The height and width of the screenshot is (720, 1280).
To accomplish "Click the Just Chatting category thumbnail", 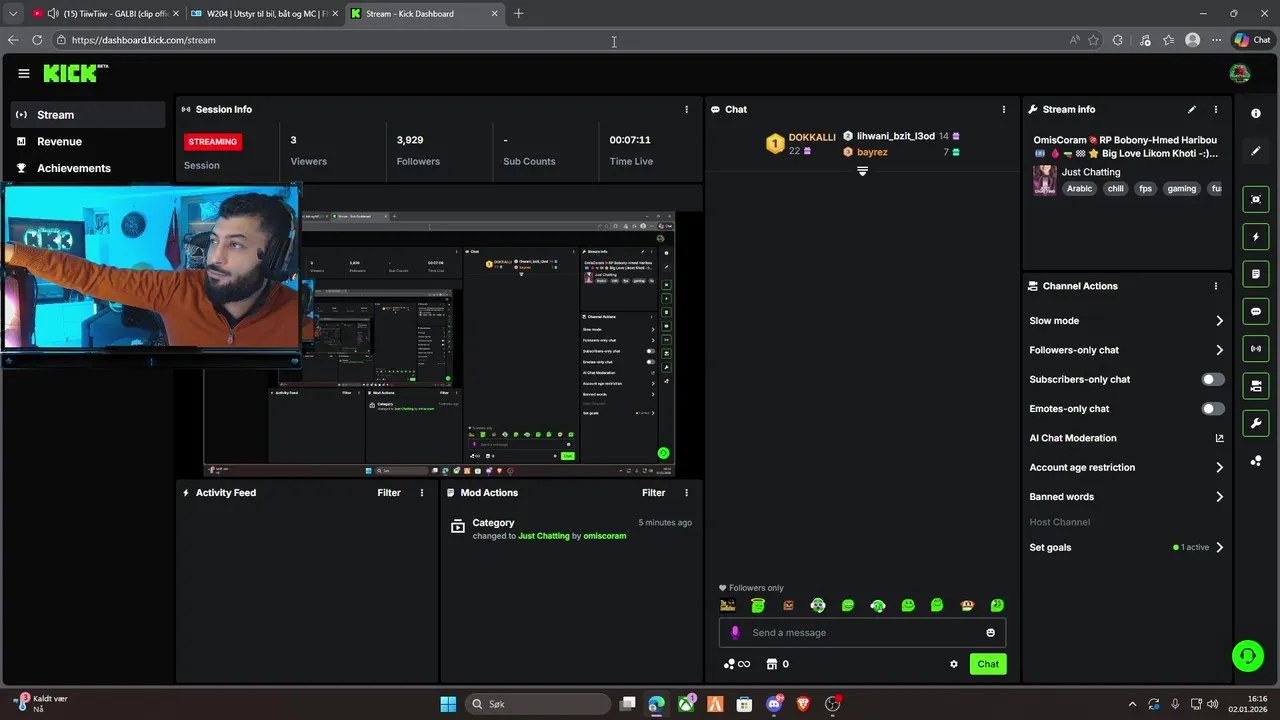I will click(x=1044, y=180).
